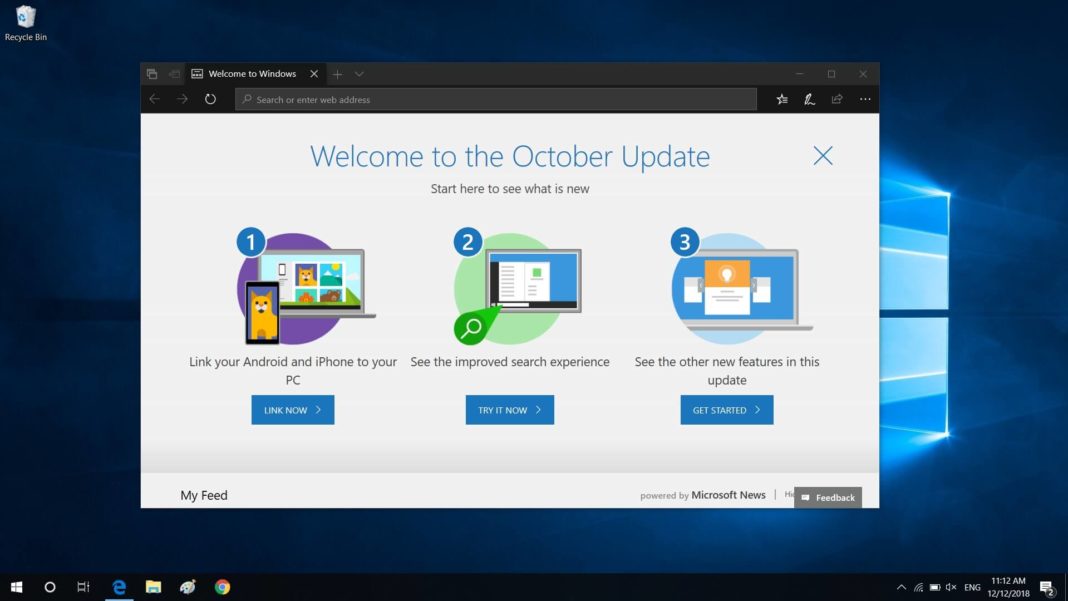Select the Welcome to Windows tab
The height and width of the screenshot is (601, 1068).
(x=250, y=74)
